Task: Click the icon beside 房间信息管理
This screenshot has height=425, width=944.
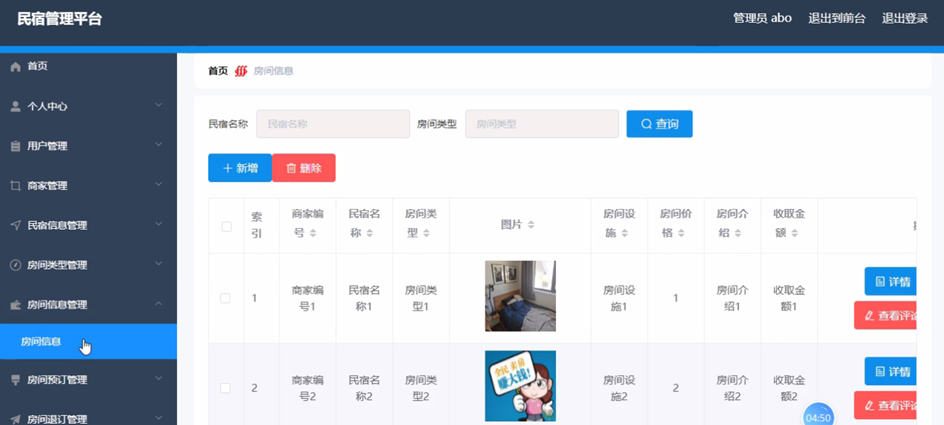Action: [x=16, y=305]
